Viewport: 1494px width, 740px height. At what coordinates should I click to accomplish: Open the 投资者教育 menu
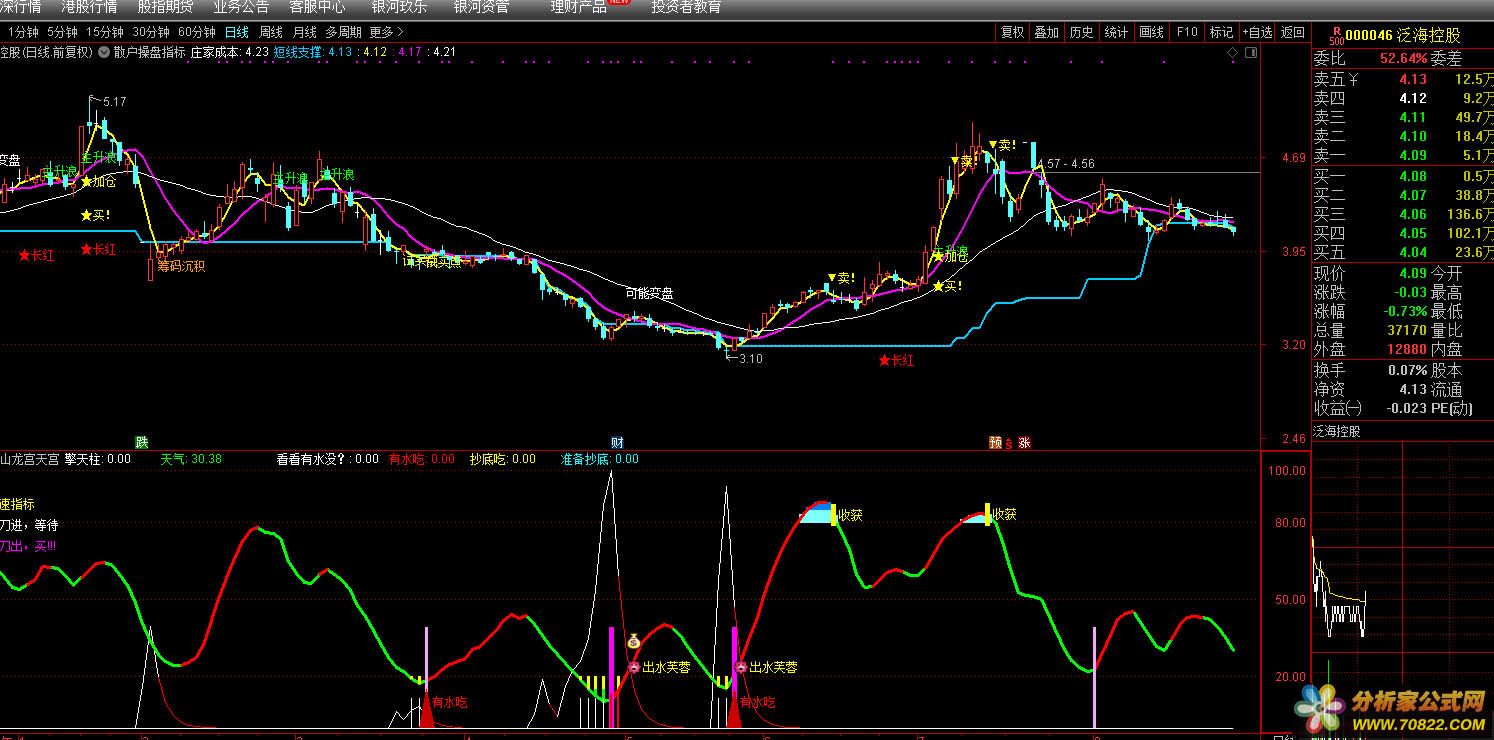(686, 7)
